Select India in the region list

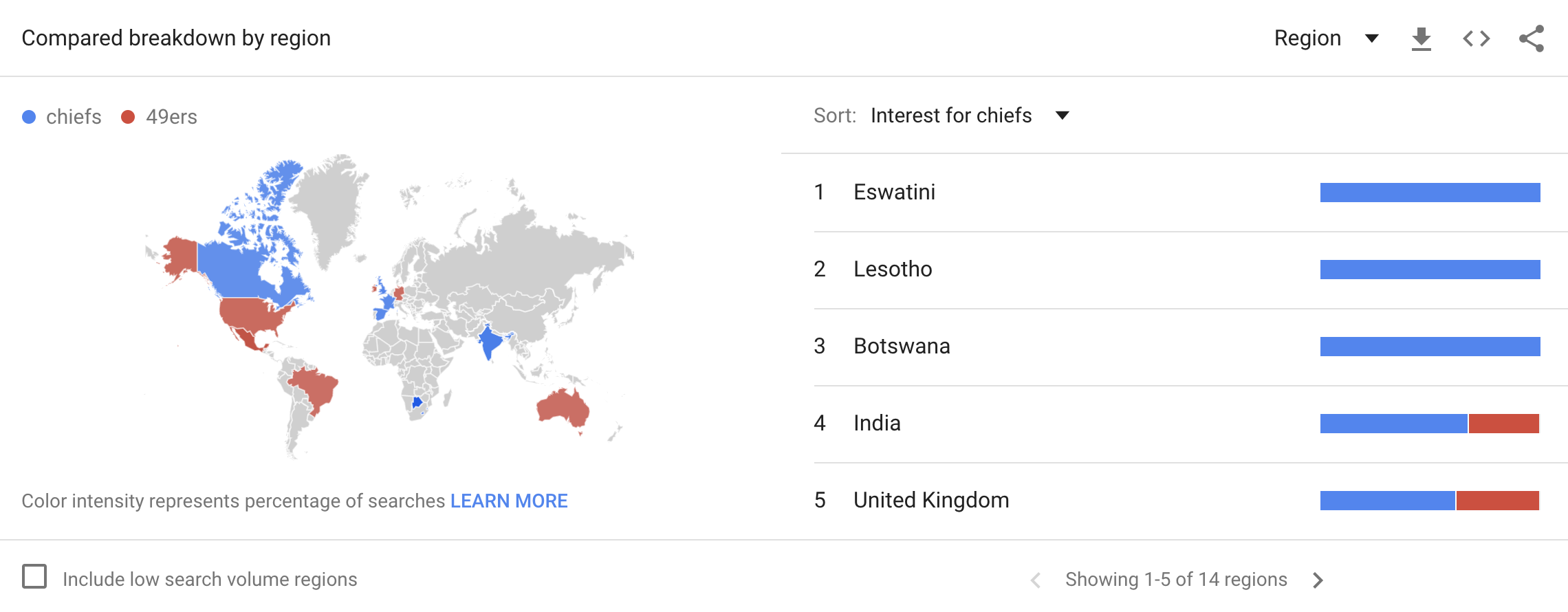tap(877, 423)
